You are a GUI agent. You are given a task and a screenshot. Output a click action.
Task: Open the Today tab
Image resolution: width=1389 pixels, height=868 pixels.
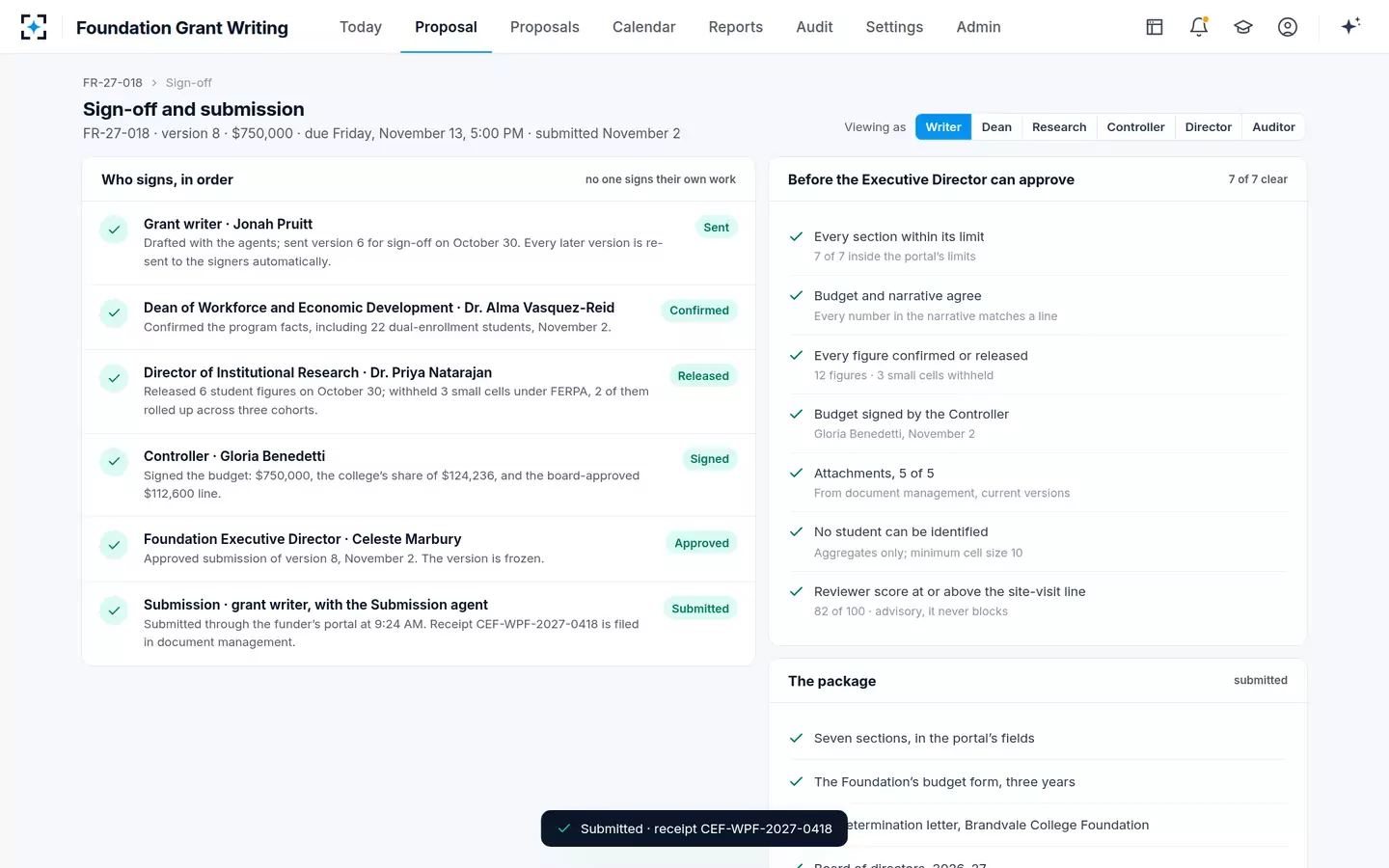[361, 27]
